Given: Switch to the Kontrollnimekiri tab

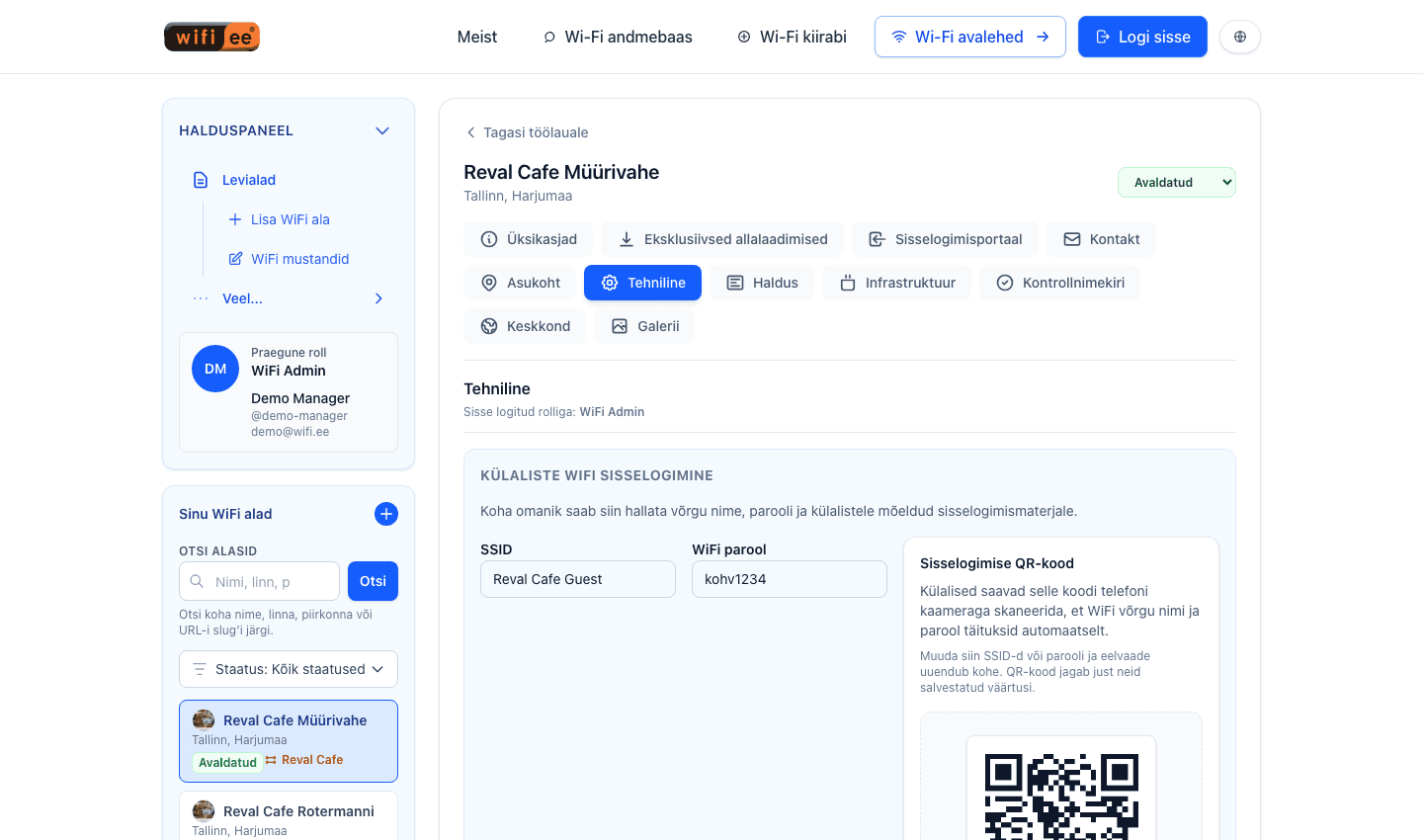Looking at the screenshot, I should [x=1060, y=283].
